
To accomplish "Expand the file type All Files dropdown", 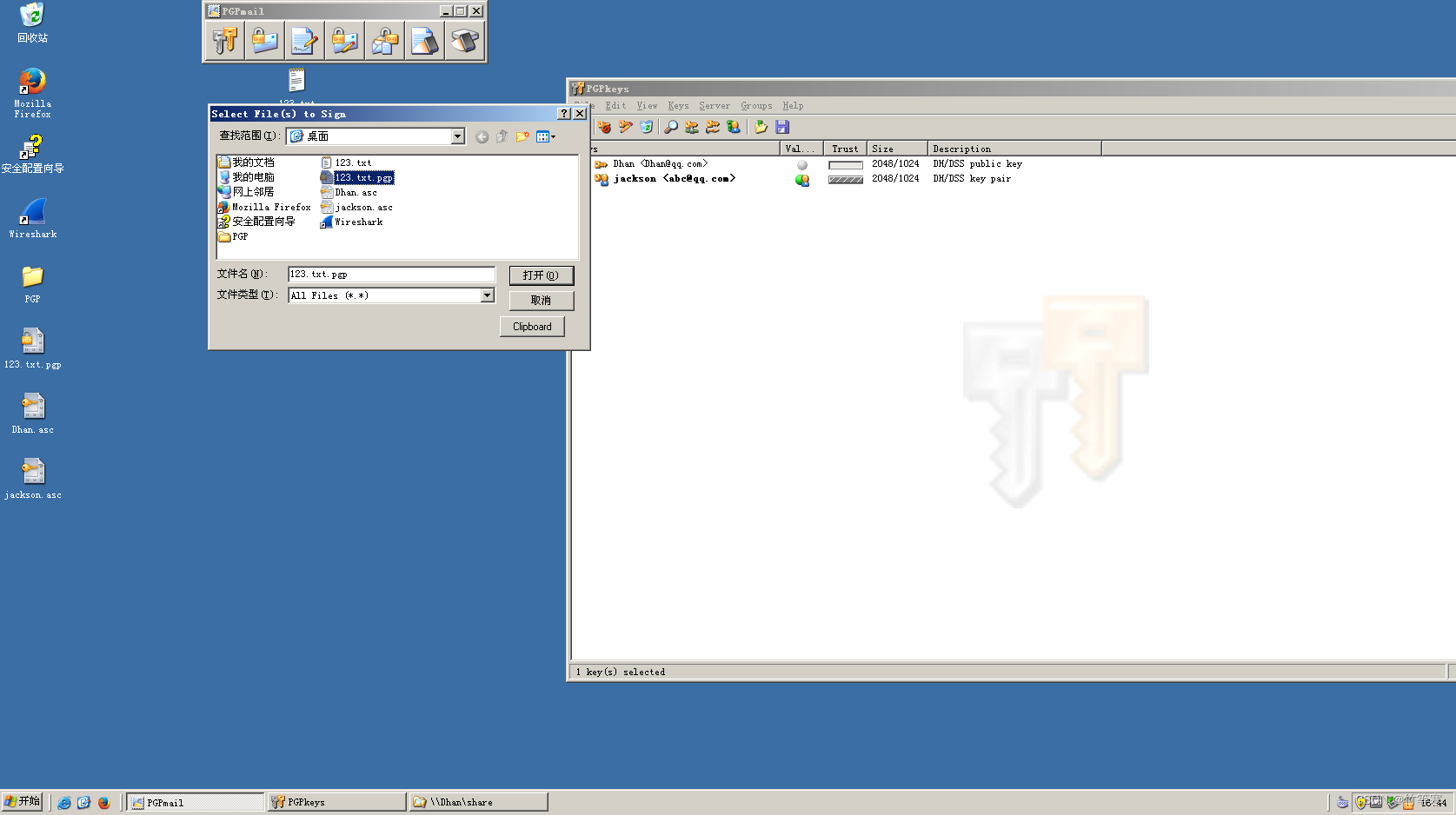I will (x=488, y=295).
